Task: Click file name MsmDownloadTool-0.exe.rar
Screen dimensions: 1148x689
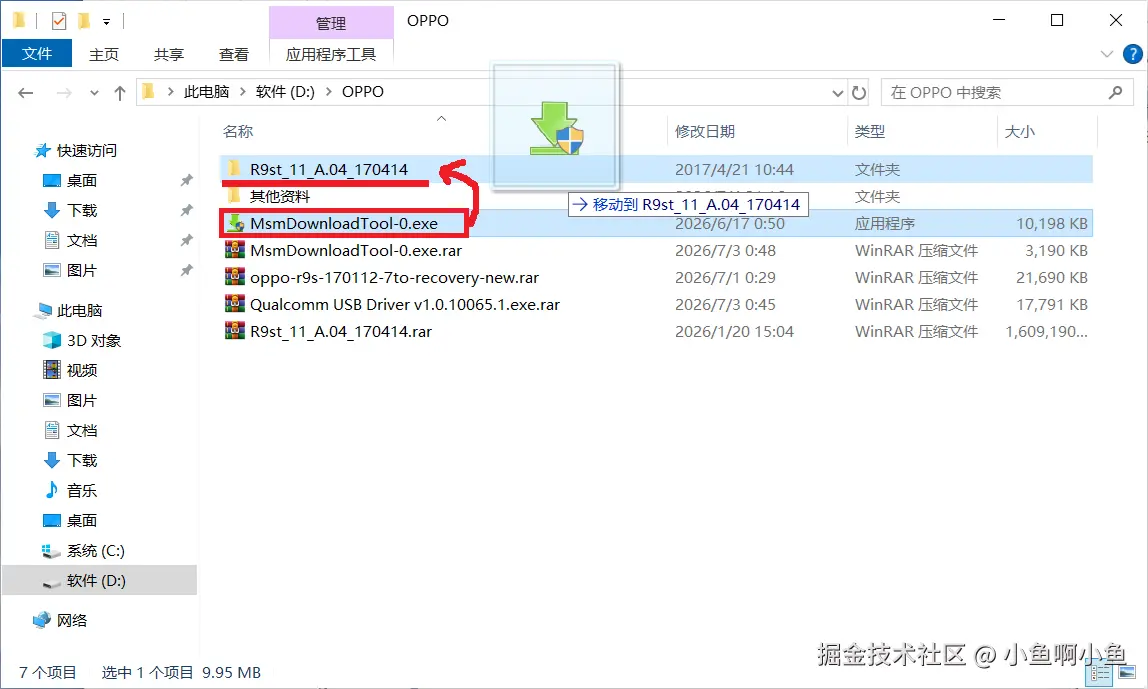Action: pyautogui.click(x=356, y=250)
